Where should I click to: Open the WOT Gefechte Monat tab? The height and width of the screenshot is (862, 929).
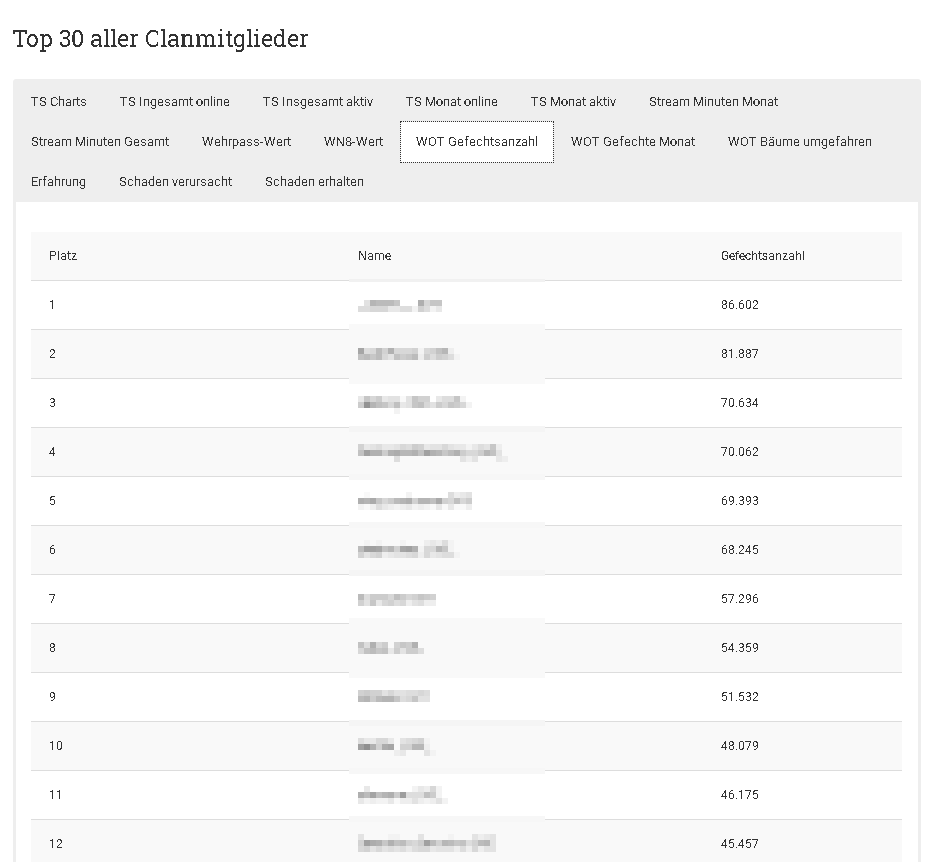[633, 142]
